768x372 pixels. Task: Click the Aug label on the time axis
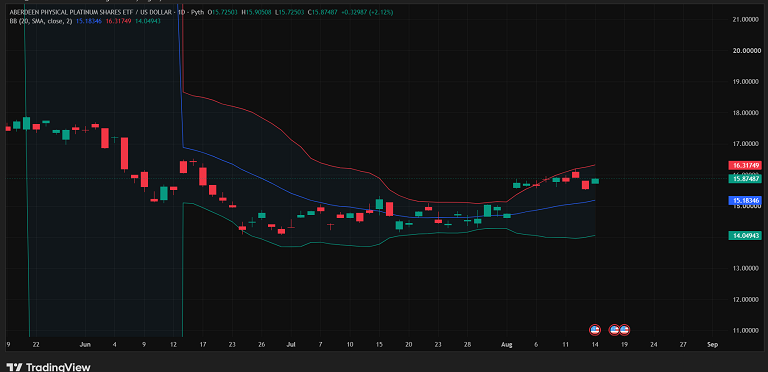pyautogui.click(x=507, y=345)
